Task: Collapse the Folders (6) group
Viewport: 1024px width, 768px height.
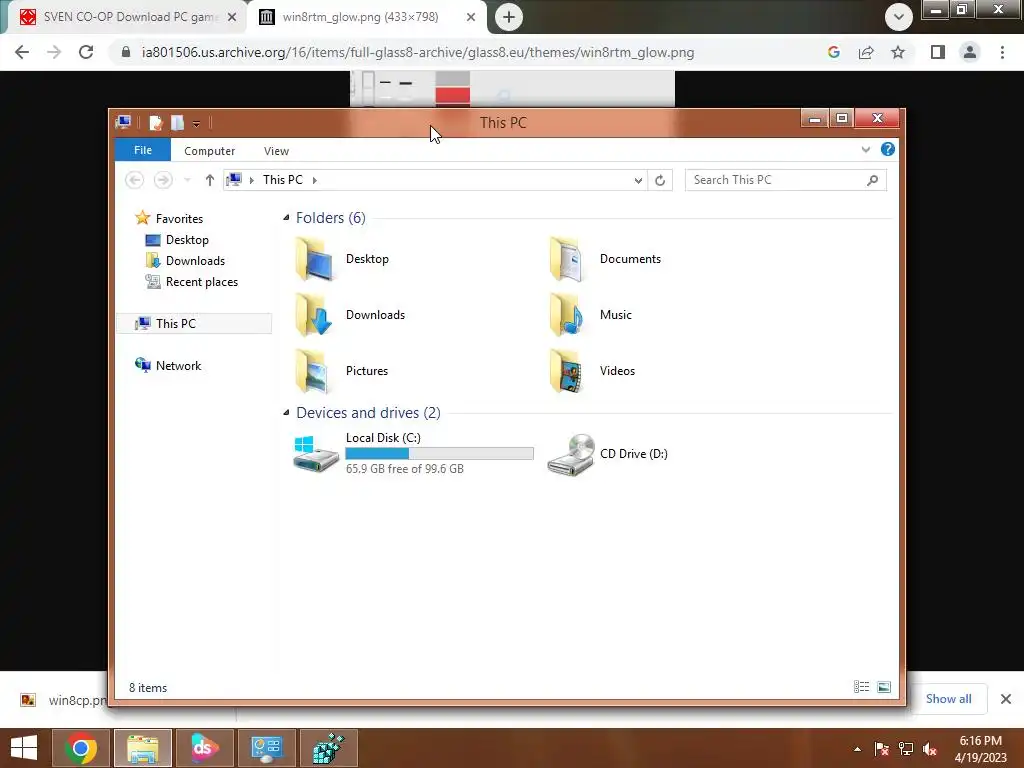Action: point(286,217)
